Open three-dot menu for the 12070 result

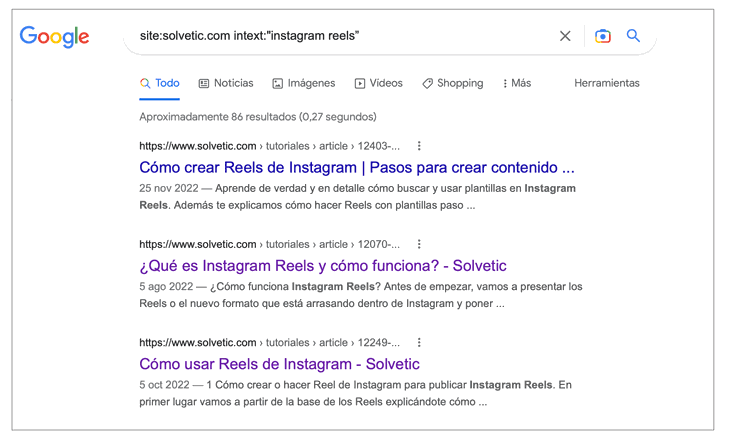tap(419, 244)
